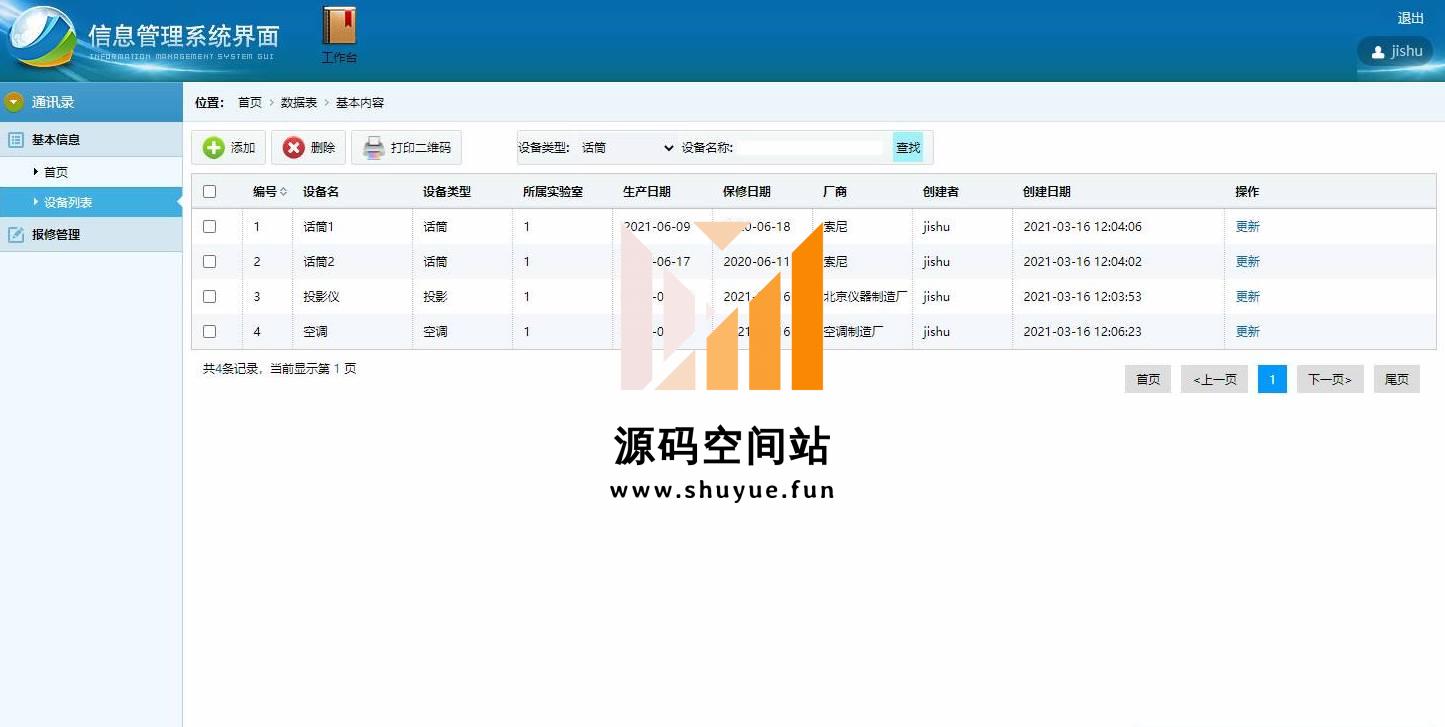Open the 工作台 workbench book icon
This screenshot has height=727, width=1445.
tap(339, 27)
